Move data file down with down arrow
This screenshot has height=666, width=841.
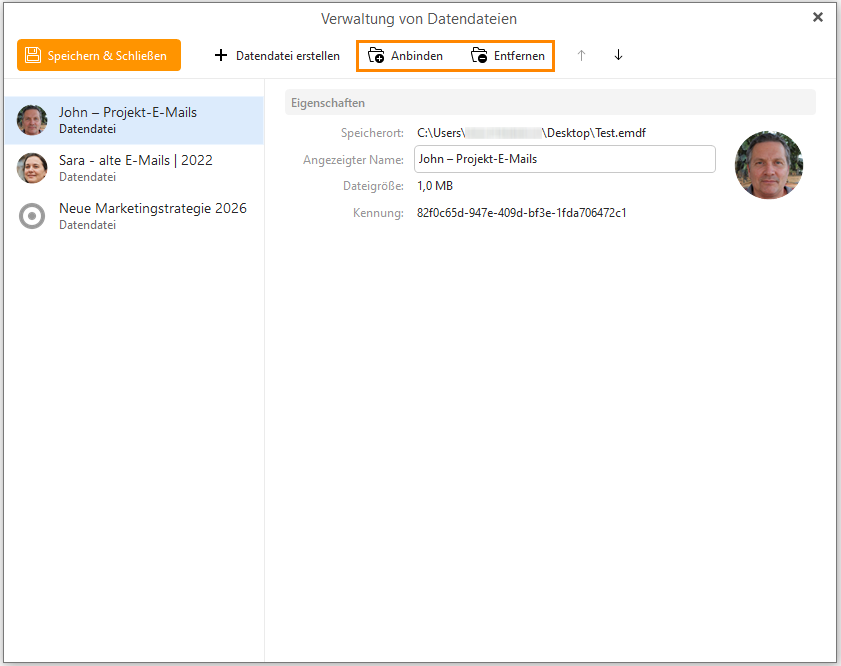618,56
